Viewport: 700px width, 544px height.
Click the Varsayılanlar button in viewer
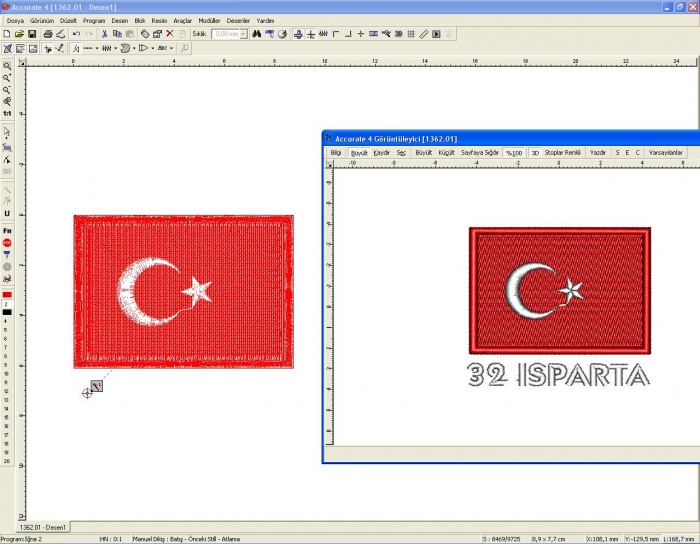pyautogui.click(x=666, y=153)
